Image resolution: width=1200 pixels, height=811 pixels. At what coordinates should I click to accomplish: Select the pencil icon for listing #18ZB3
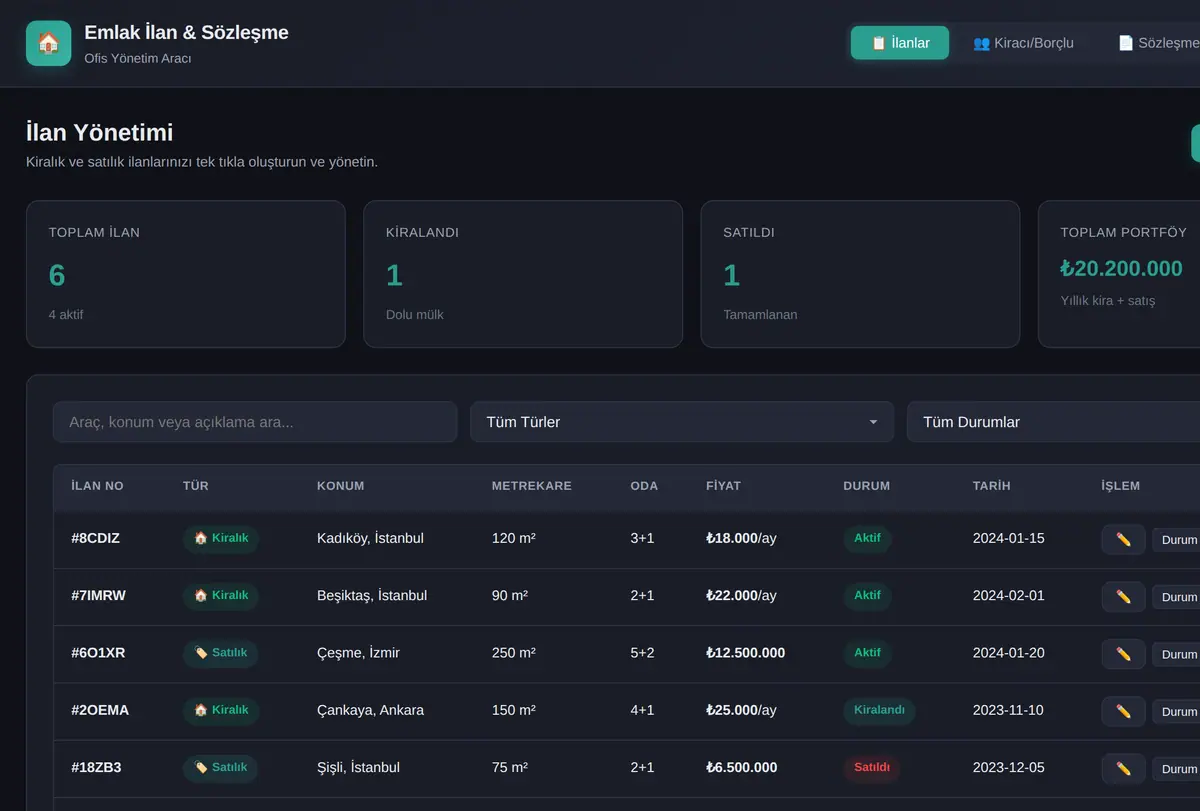tap(1123, 768)
